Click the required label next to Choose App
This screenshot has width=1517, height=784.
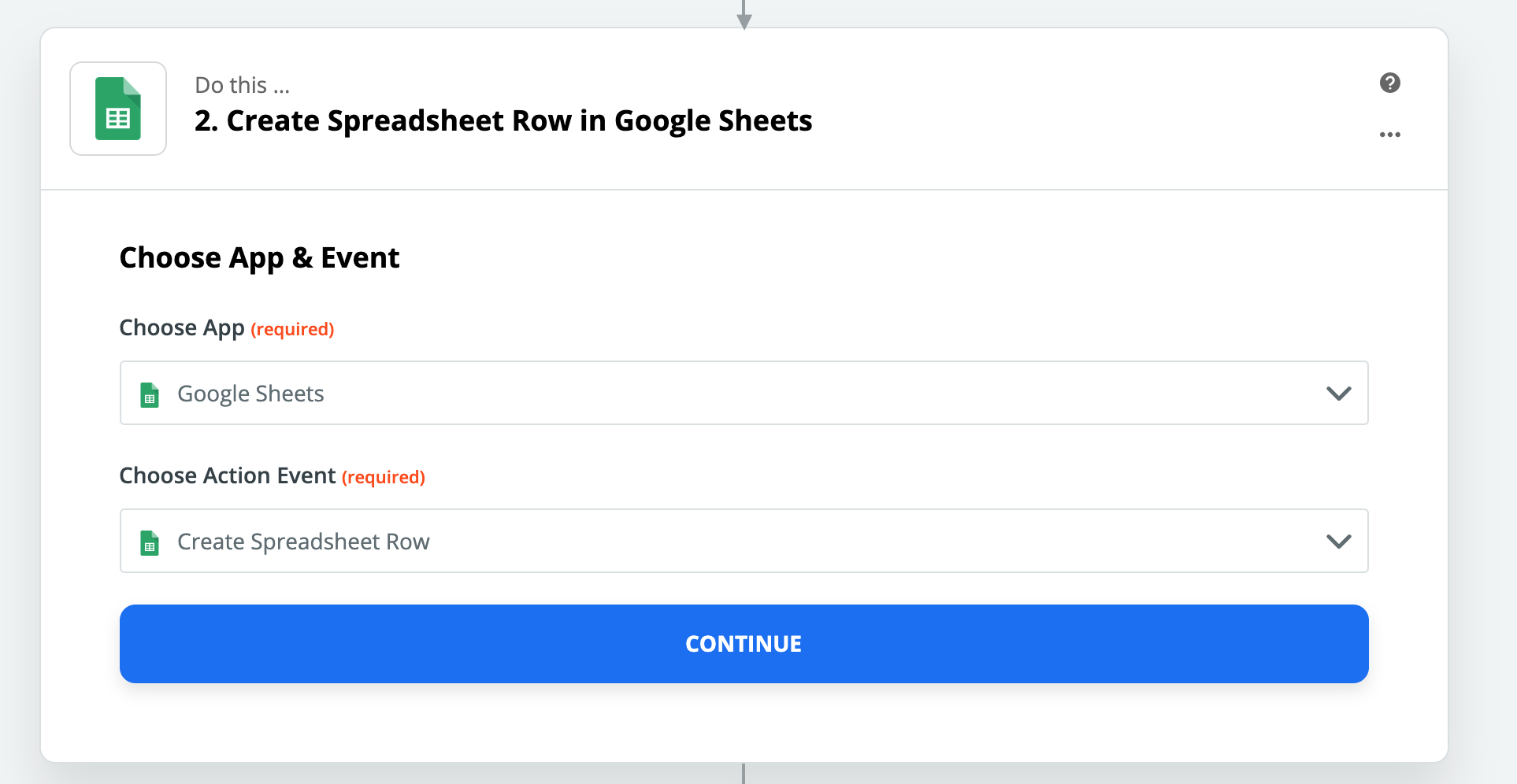[x=292, y=329]
